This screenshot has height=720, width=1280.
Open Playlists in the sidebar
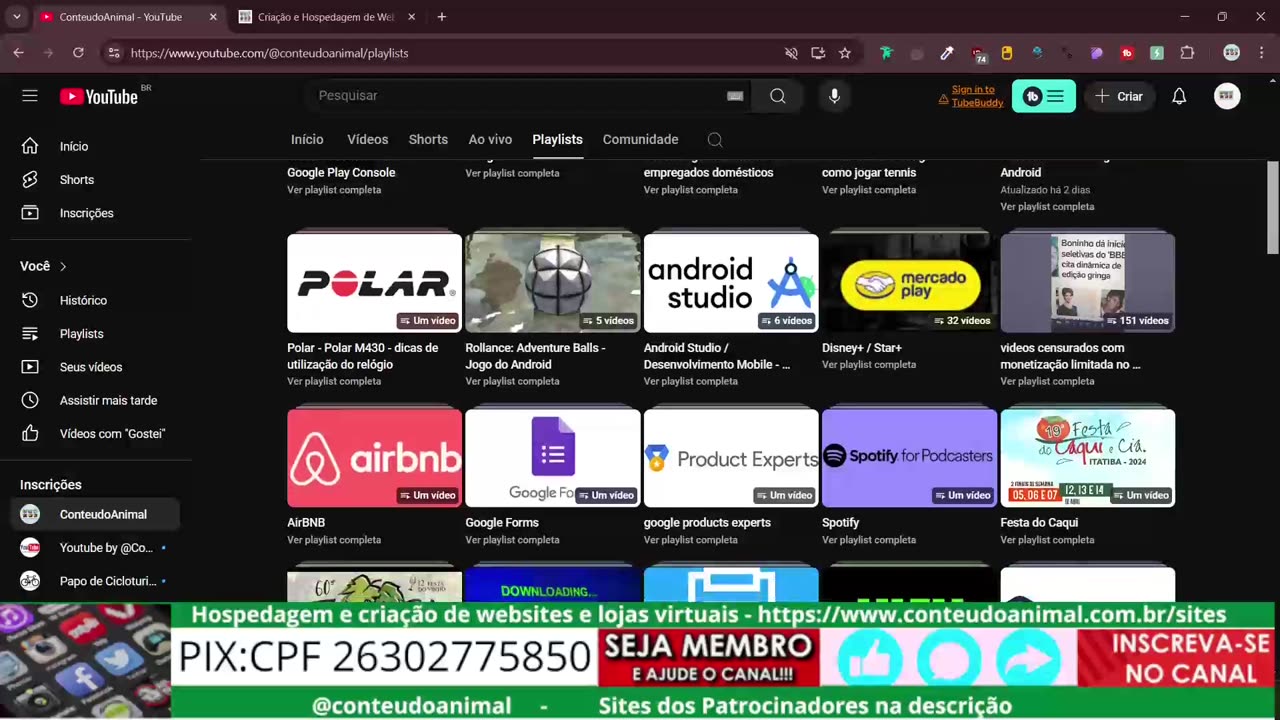coord(96,334)
